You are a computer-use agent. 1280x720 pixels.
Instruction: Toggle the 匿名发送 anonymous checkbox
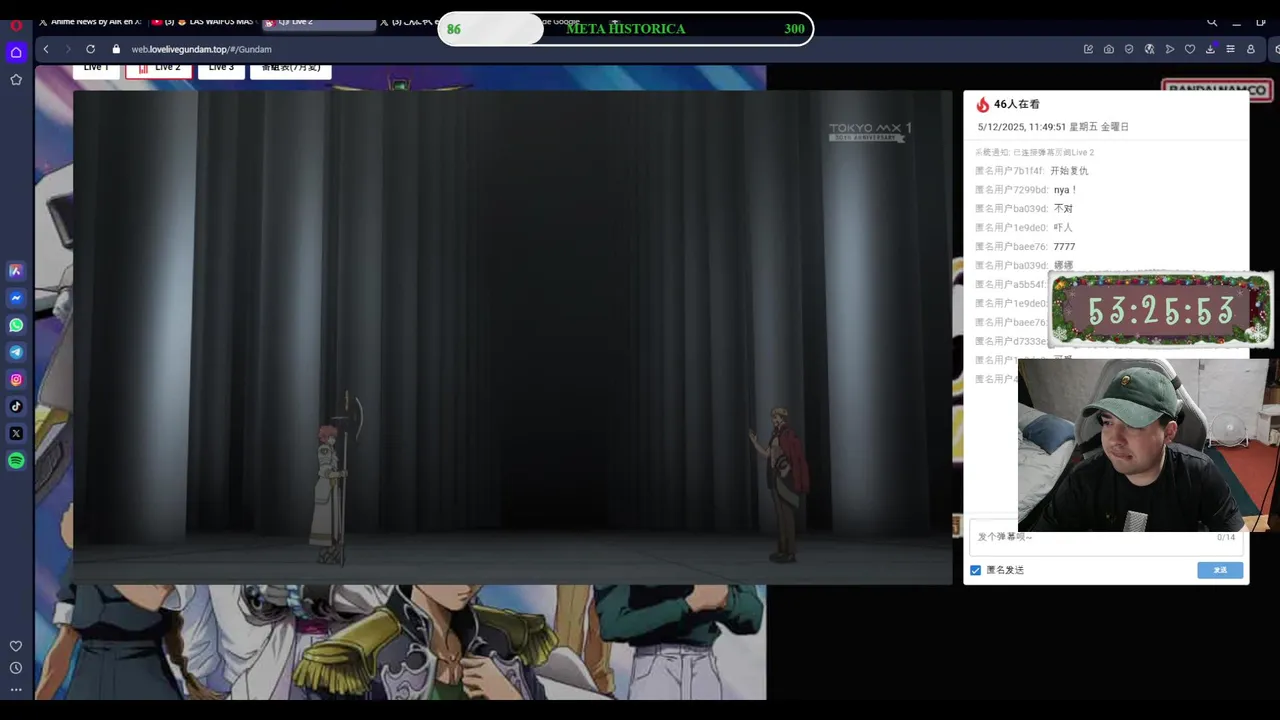pos(976,570)
